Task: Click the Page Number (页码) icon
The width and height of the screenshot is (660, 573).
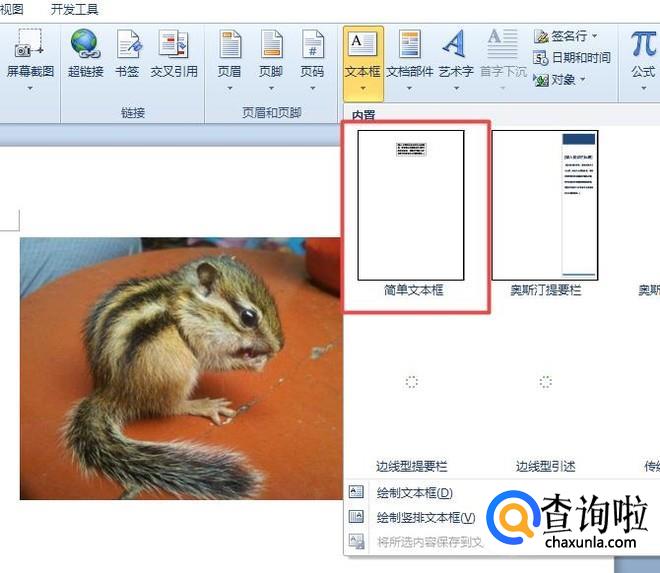Action: coord(312,43)
